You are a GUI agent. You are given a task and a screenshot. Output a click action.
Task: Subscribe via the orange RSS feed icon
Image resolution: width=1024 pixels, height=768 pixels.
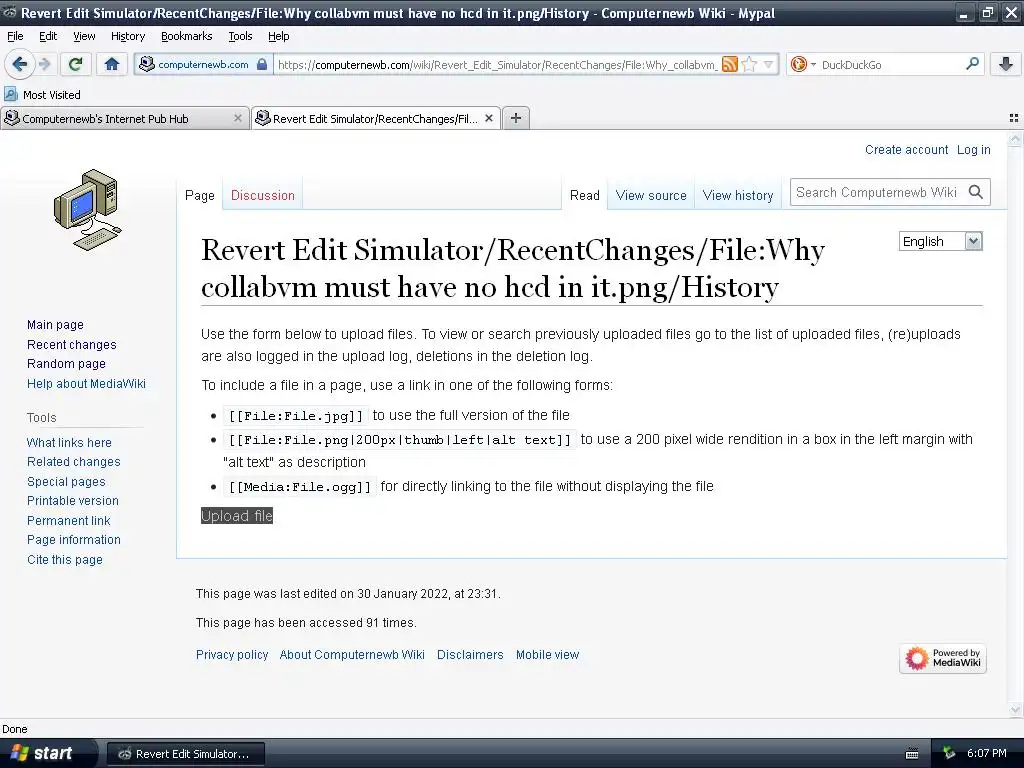[x=730, y=64]
